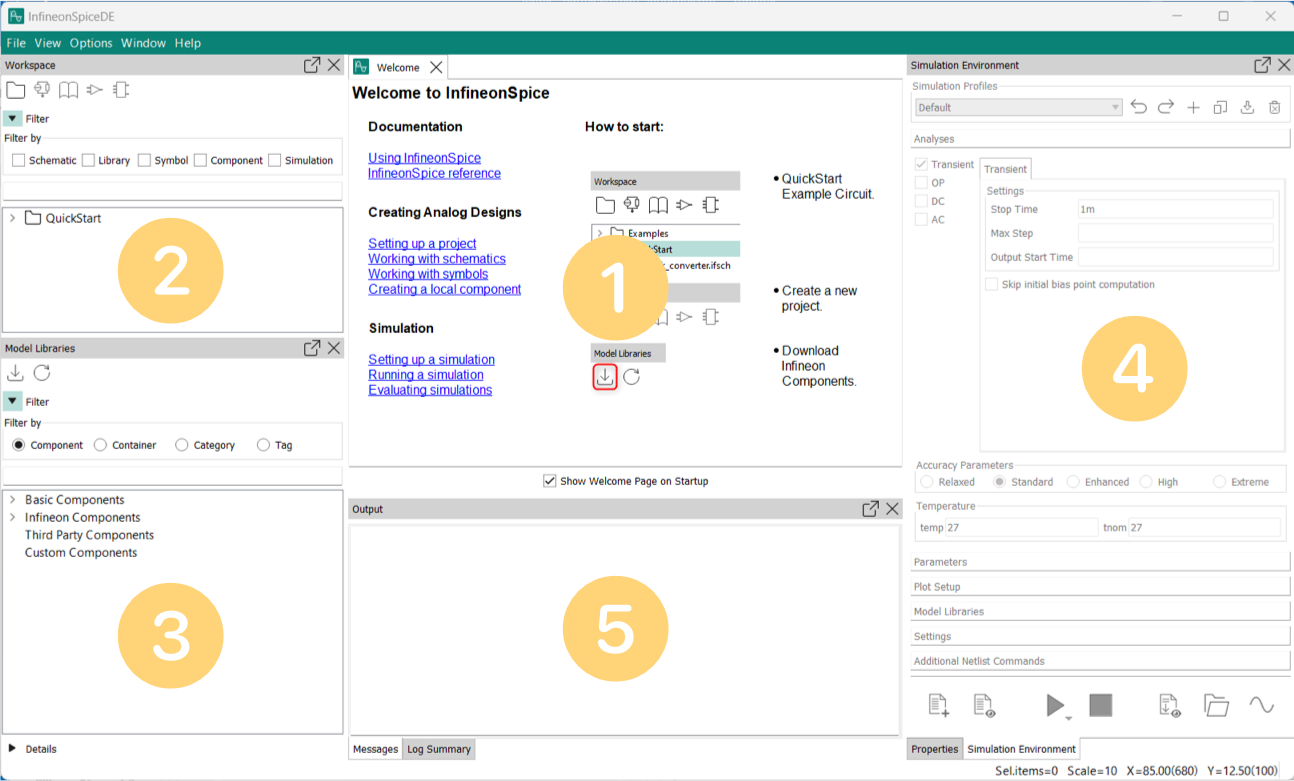Click the refresh icon in Model Libraries panel
This screenshot has height=781, width=1294.
pyautogui.click(x=42, y=373)
